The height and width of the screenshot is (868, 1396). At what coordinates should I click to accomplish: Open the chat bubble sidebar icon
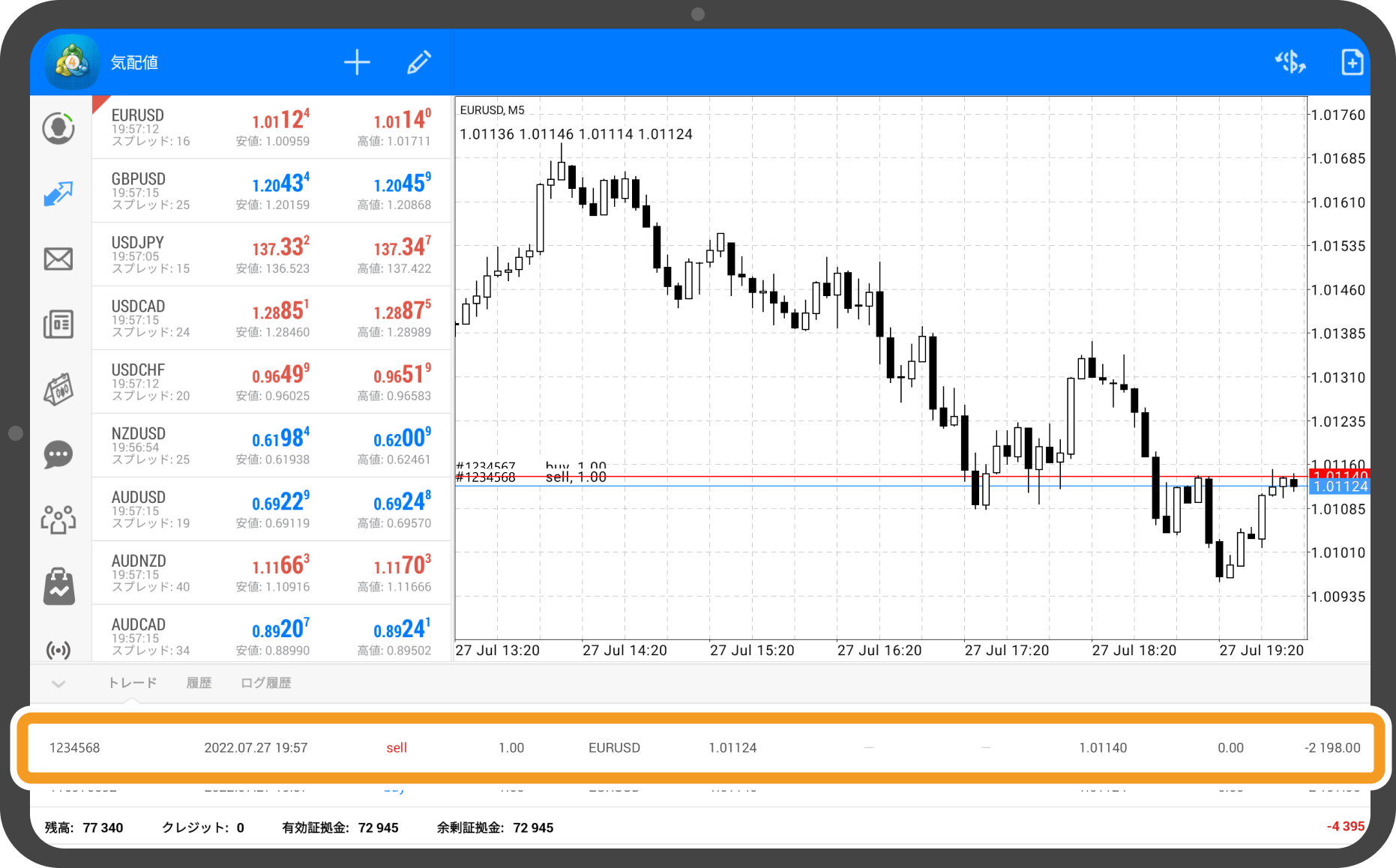pos(58,454)
